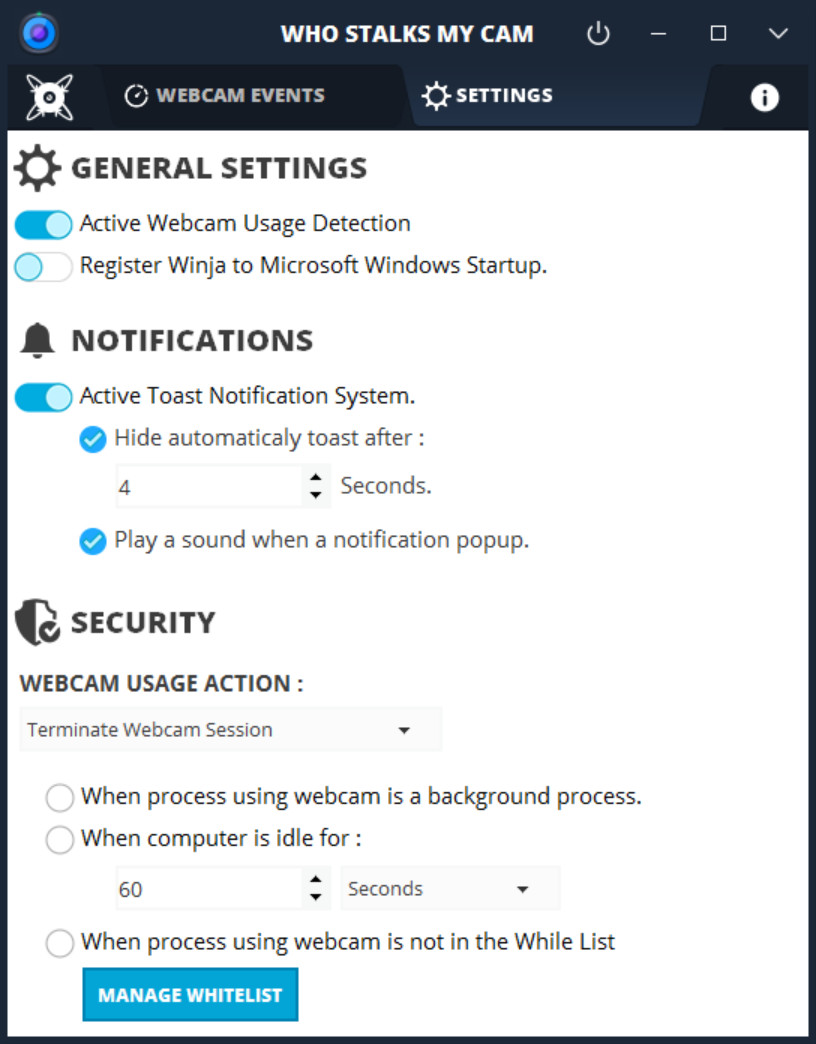Click the Winja ninja star logo

(49, 97)
